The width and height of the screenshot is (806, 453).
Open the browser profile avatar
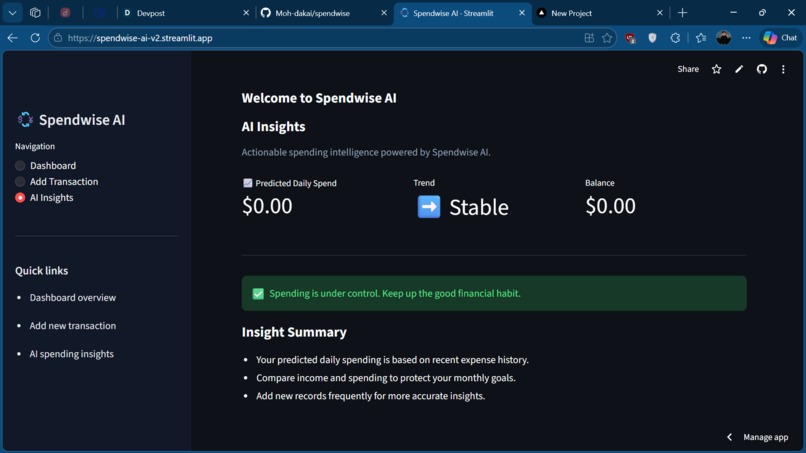click(x=724, y=38)
